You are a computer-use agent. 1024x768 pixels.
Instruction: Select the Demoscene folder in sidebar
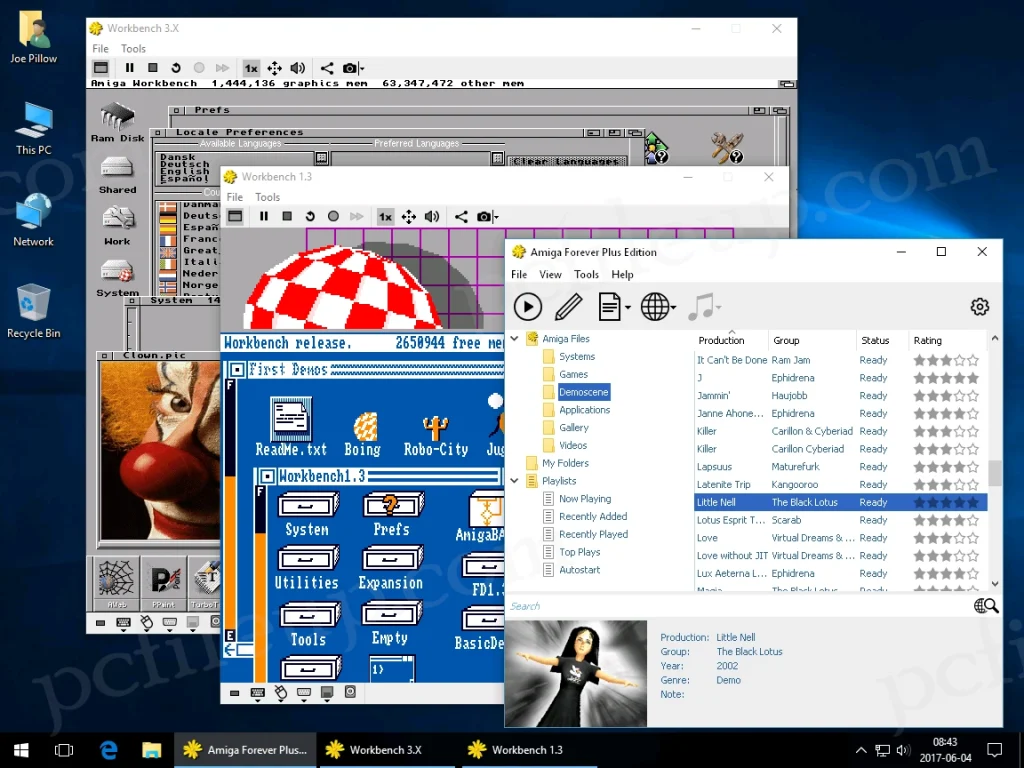pyautogui.click(x=583, y=391)
